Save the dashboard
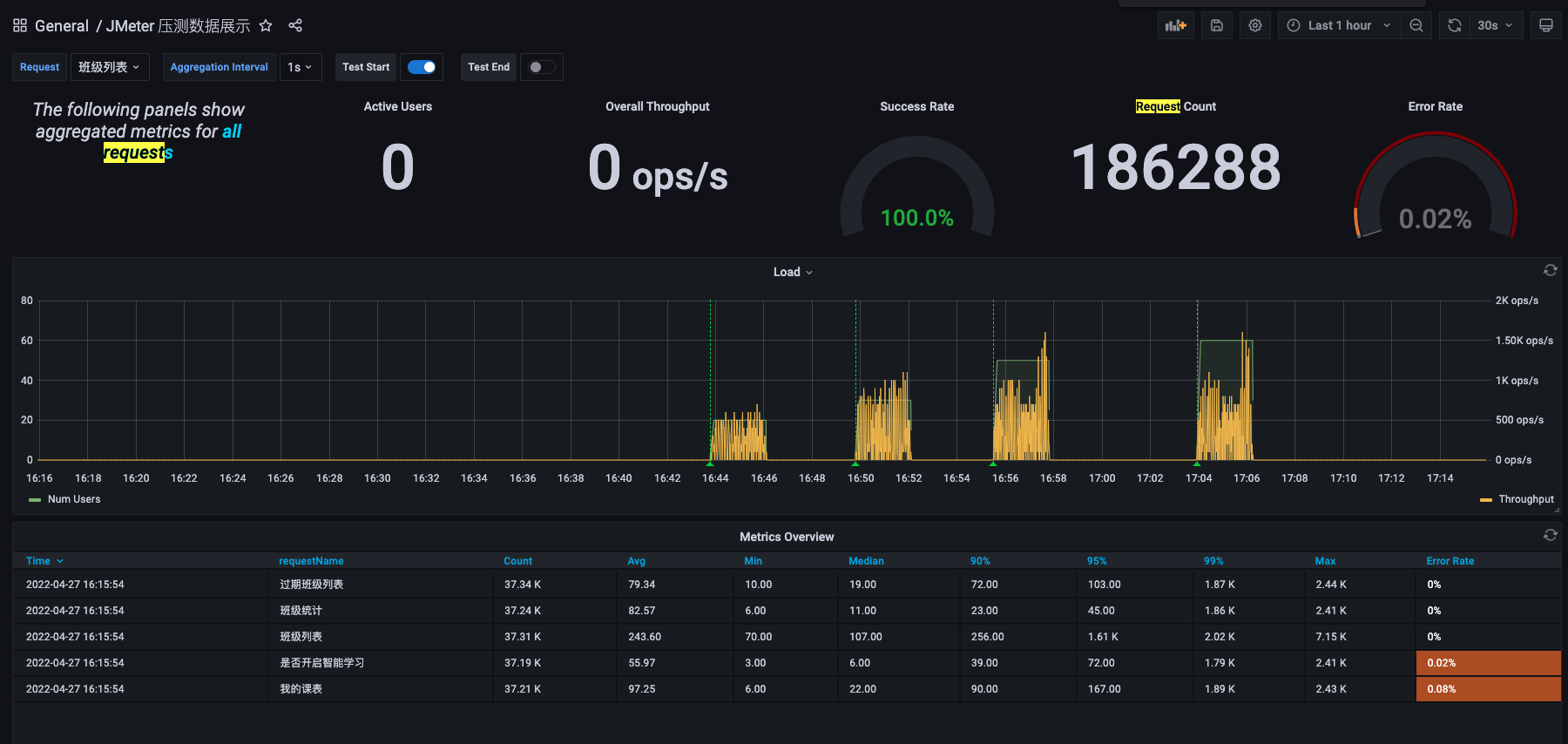Viewport: 1568px width, 744px height. point(1217,25)
